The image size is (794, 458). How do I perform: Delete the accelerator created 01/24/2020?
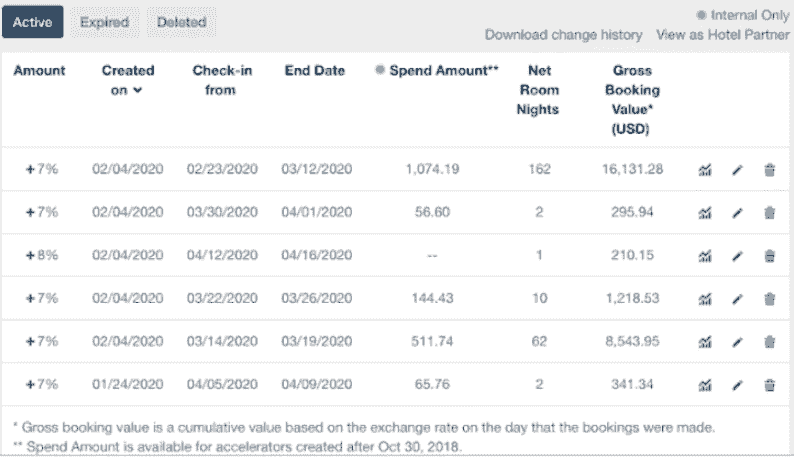point(769,385)
